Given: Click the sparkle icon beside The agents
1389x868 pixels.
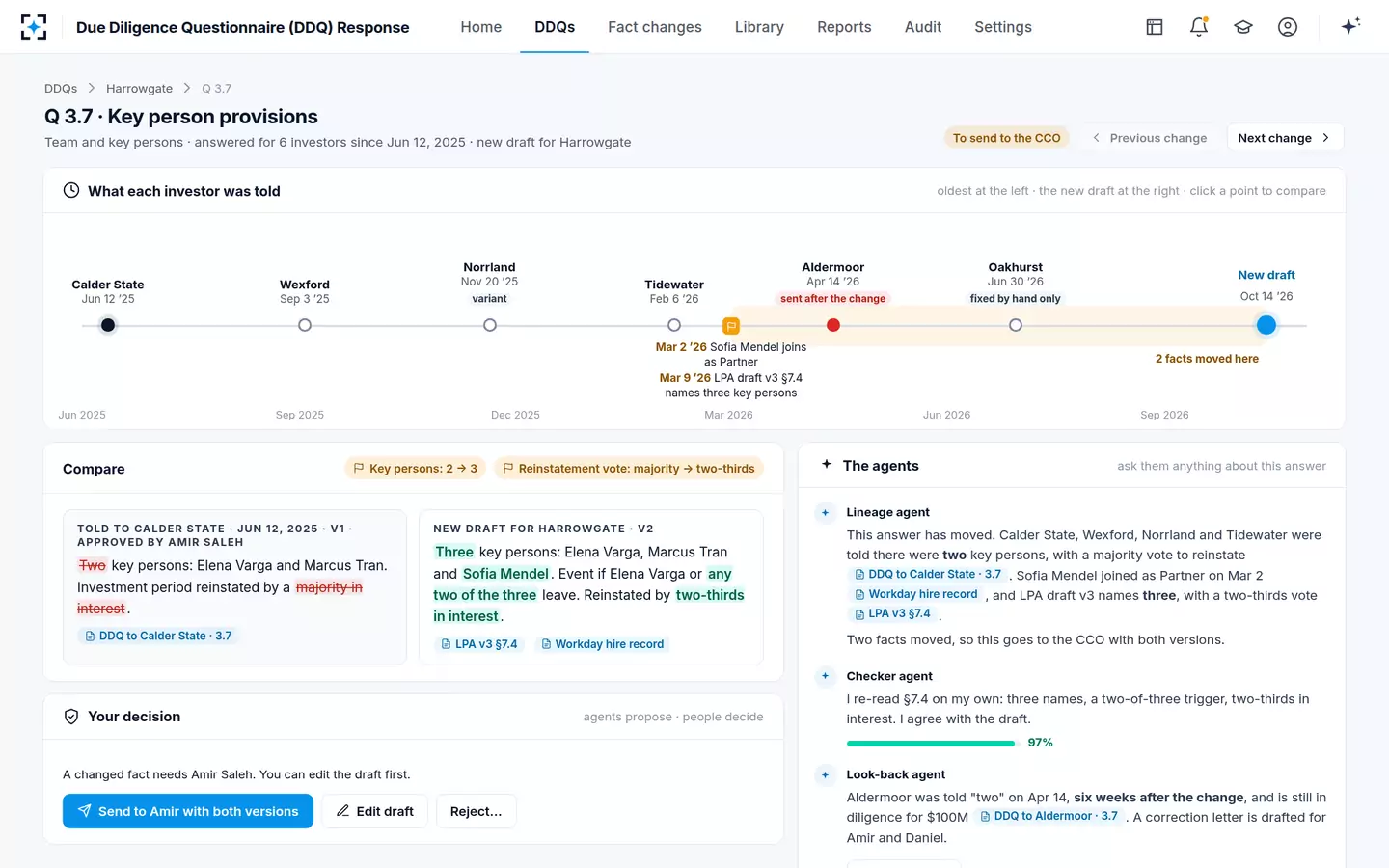Looking at the screenshot, I should [x=827, y=465].
